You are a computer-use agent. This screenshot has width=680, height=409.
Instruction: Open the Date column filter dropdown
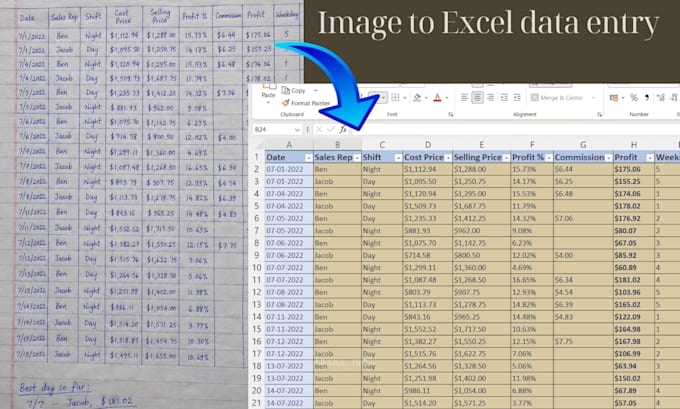click(x=308, y=158)
